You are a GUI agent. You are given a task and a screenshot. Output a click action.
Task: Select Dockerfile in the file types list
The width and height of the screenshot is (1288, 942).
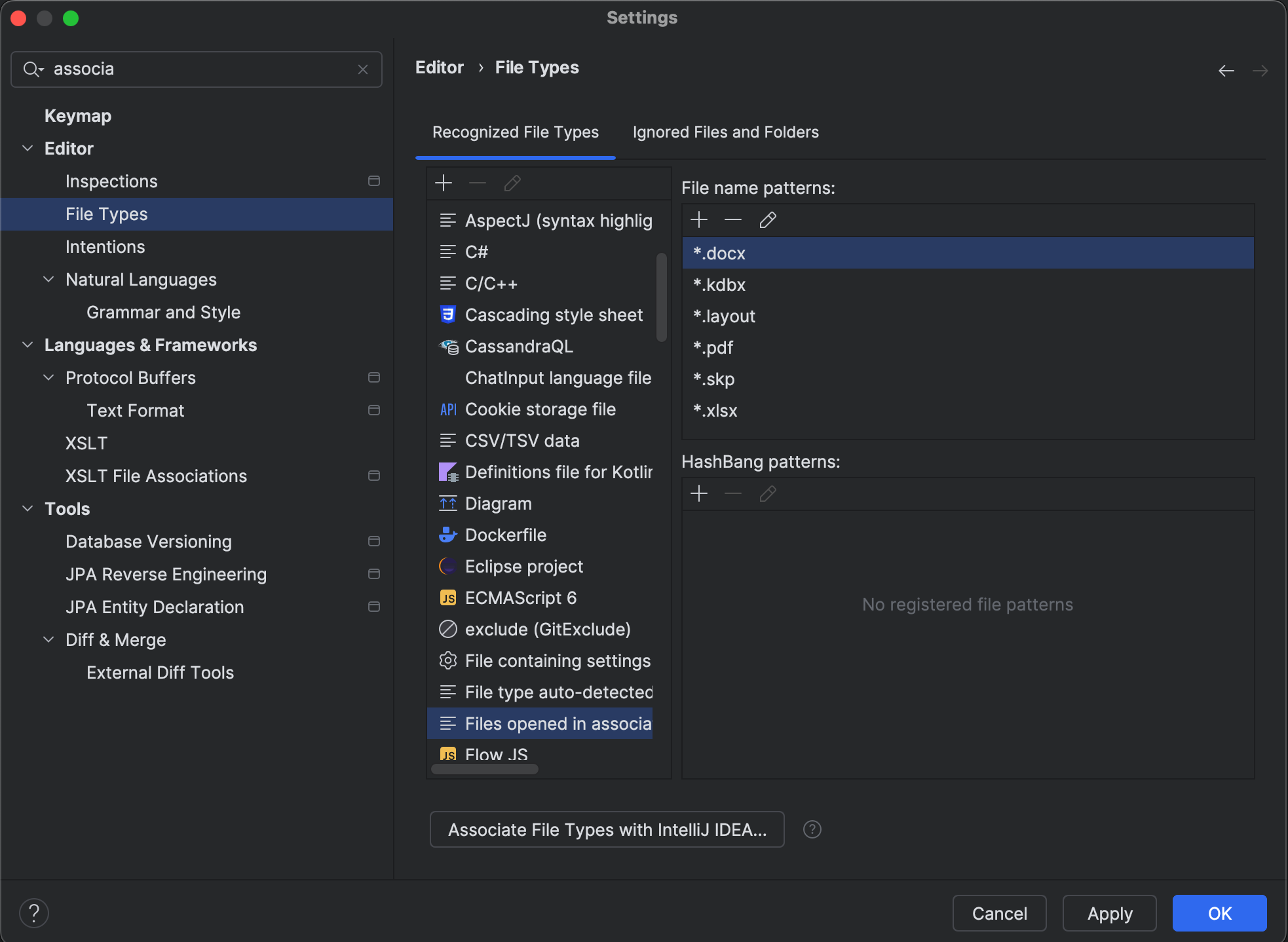coord(505,535)
